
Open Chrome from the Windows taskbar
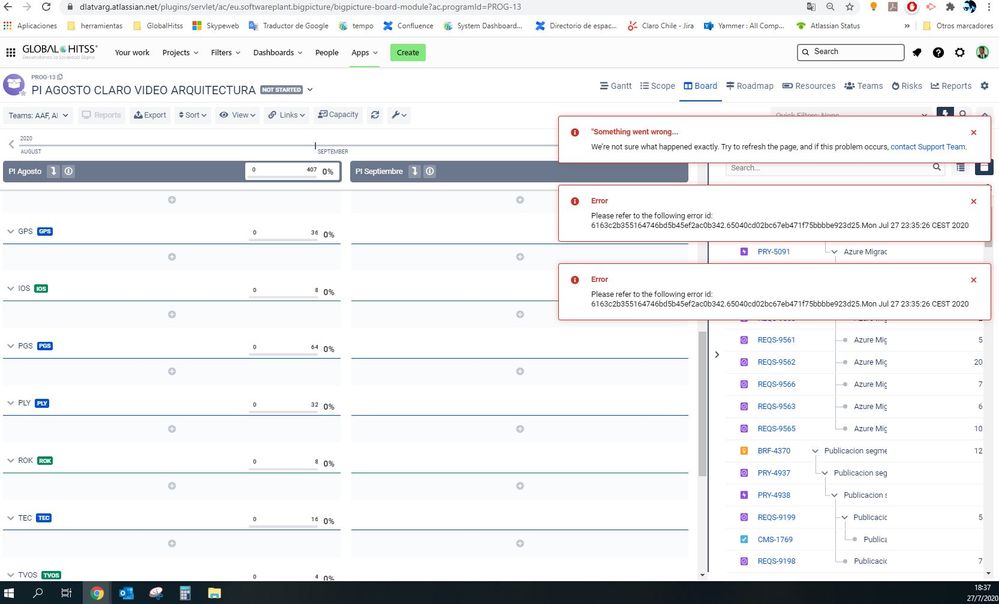click(97, 593)
